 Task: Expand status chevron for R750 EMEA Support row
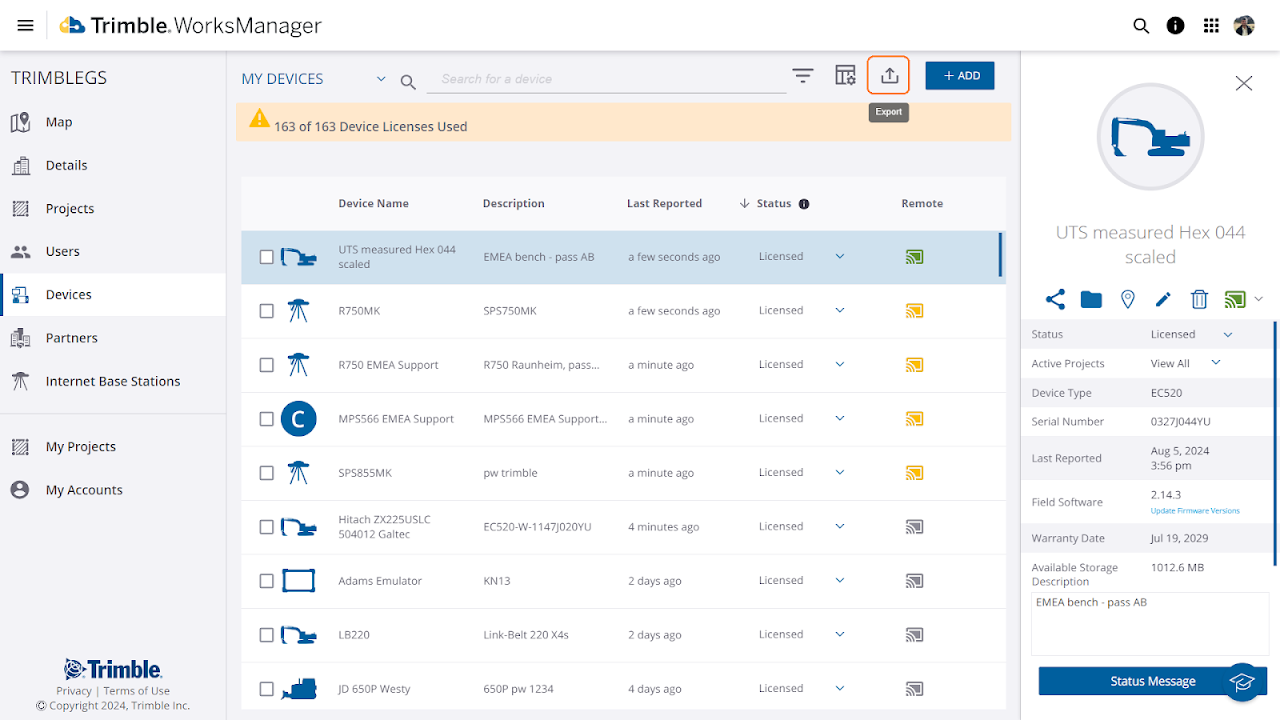[x=840, y=364]
